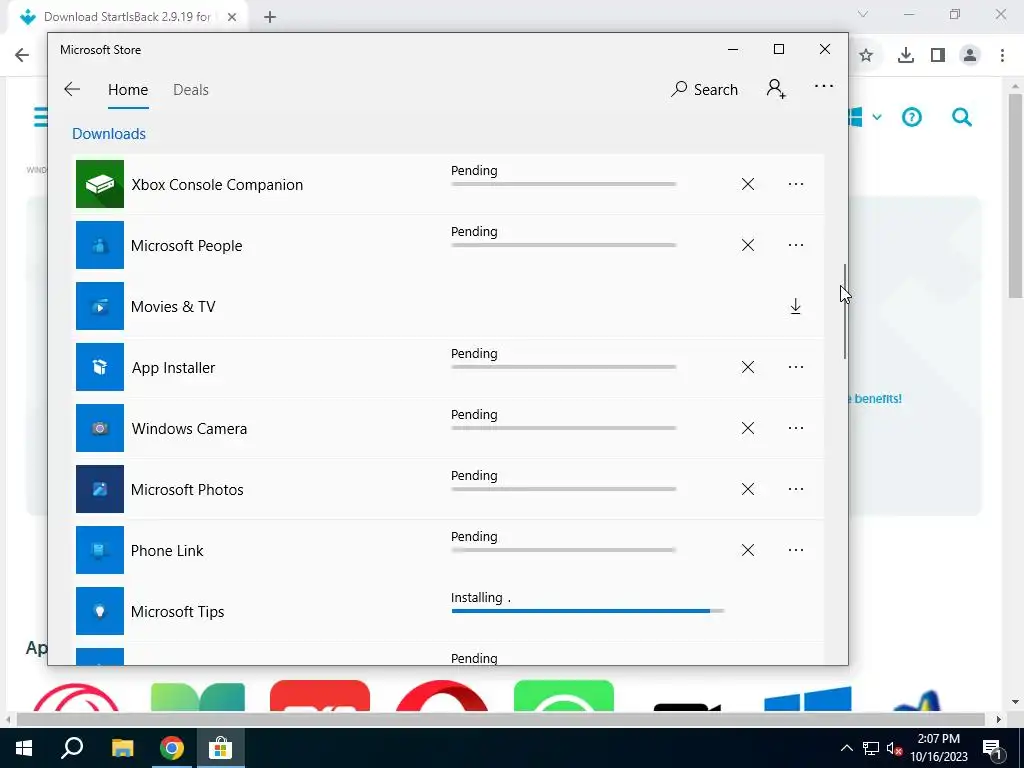Switch to the Deals tab
The height and width of the screenshot is (768, 1024).
coord(191,89)
